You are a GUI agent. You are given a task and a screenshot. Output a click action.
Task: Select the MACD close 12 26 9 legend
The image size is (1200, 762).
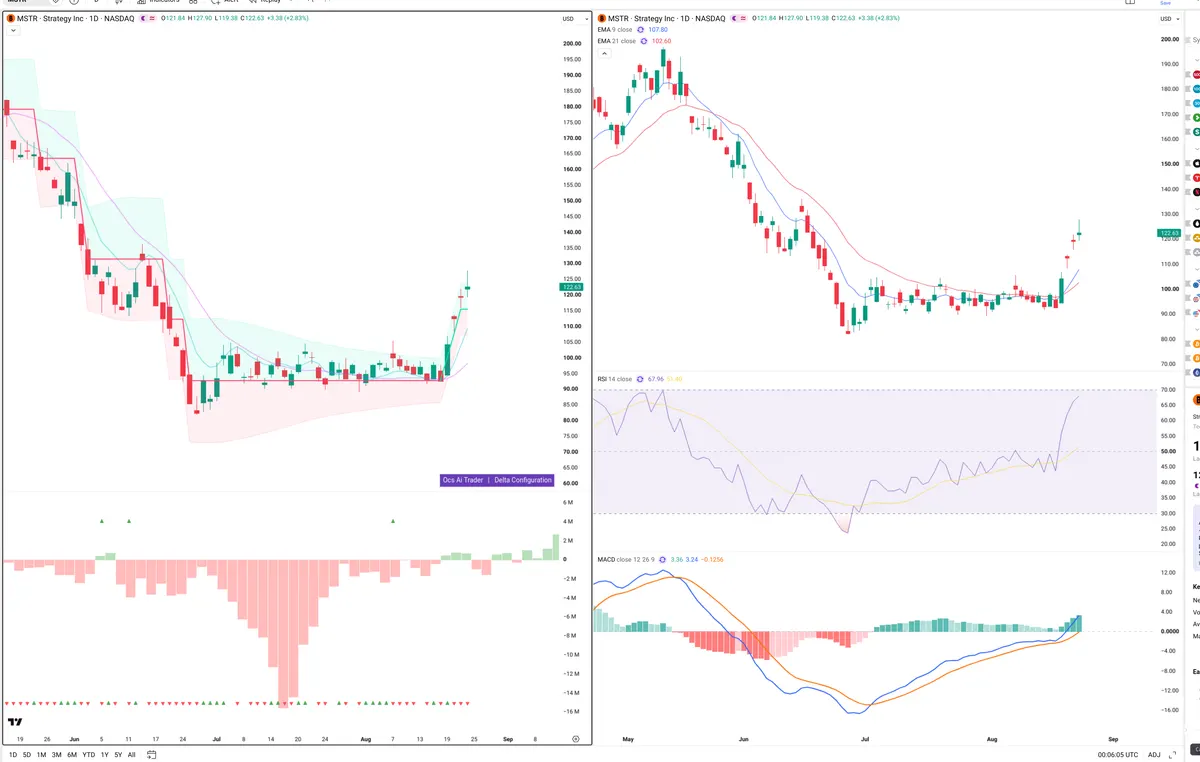[626, 559]
